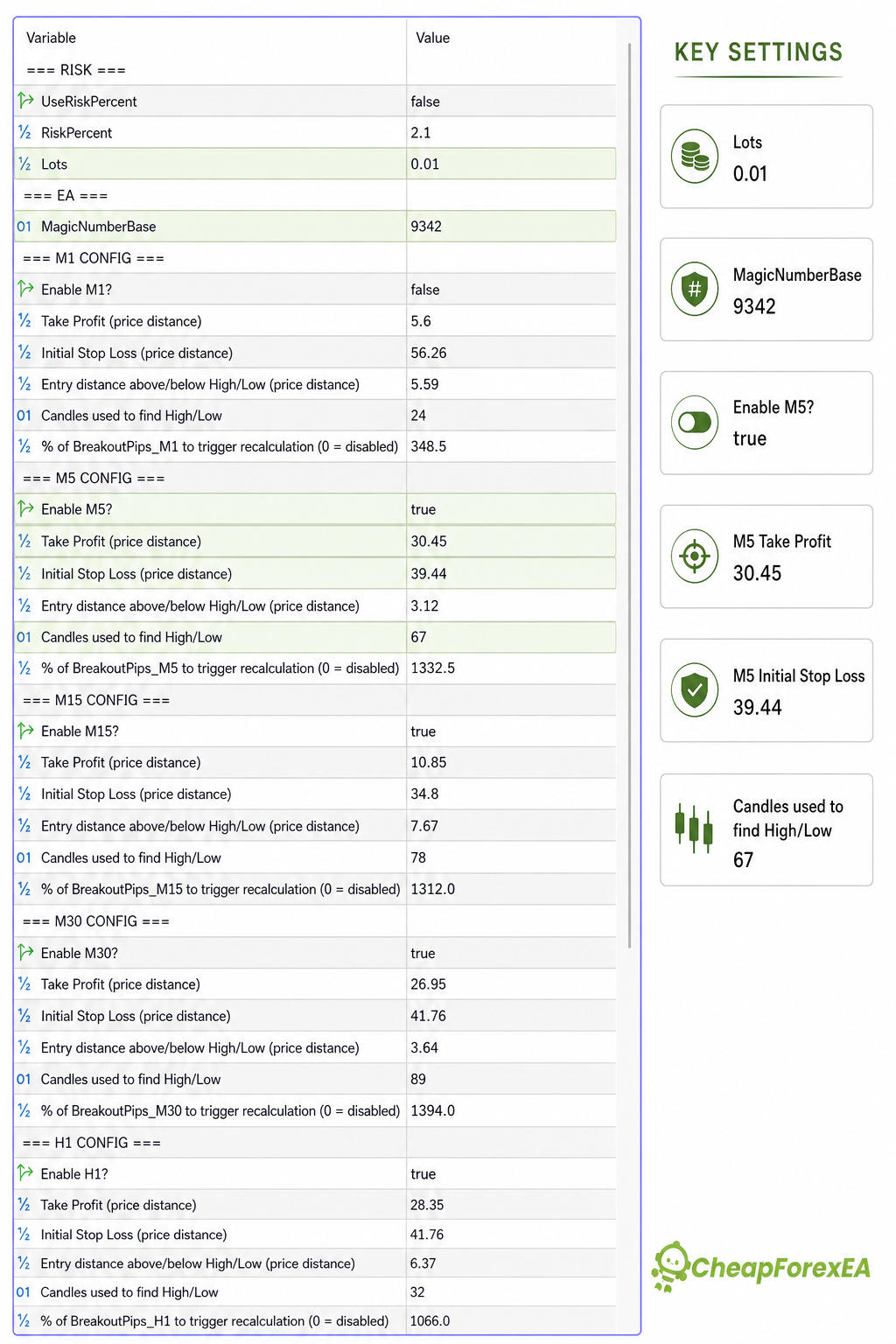Click the integer 01 icon beside MagicNumberBase
Screen dimensions: 896x1344
(24, 227)
